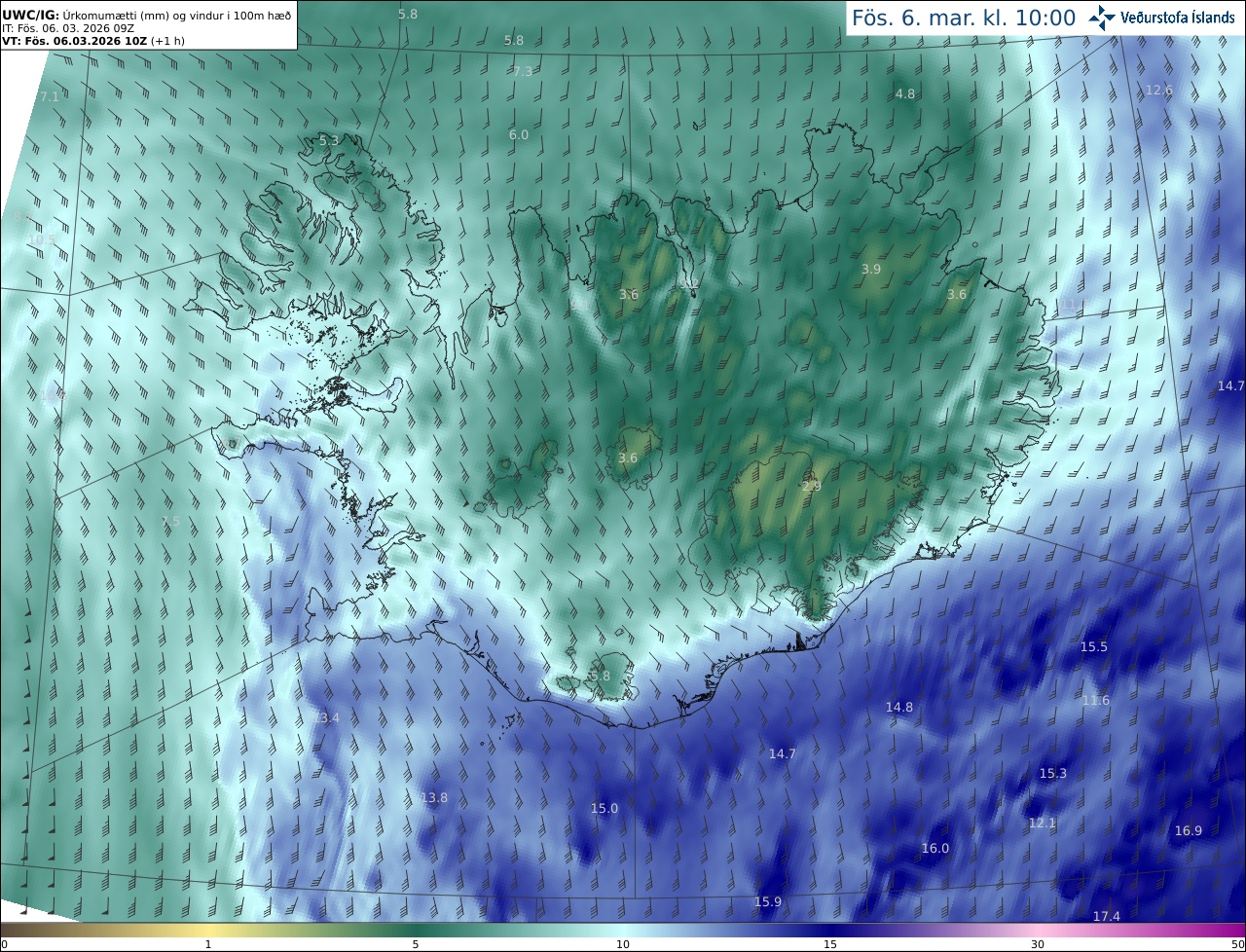The image size is (1246, 952).
Task: Click the UWC/IG map title line
Action: [146, 14]
